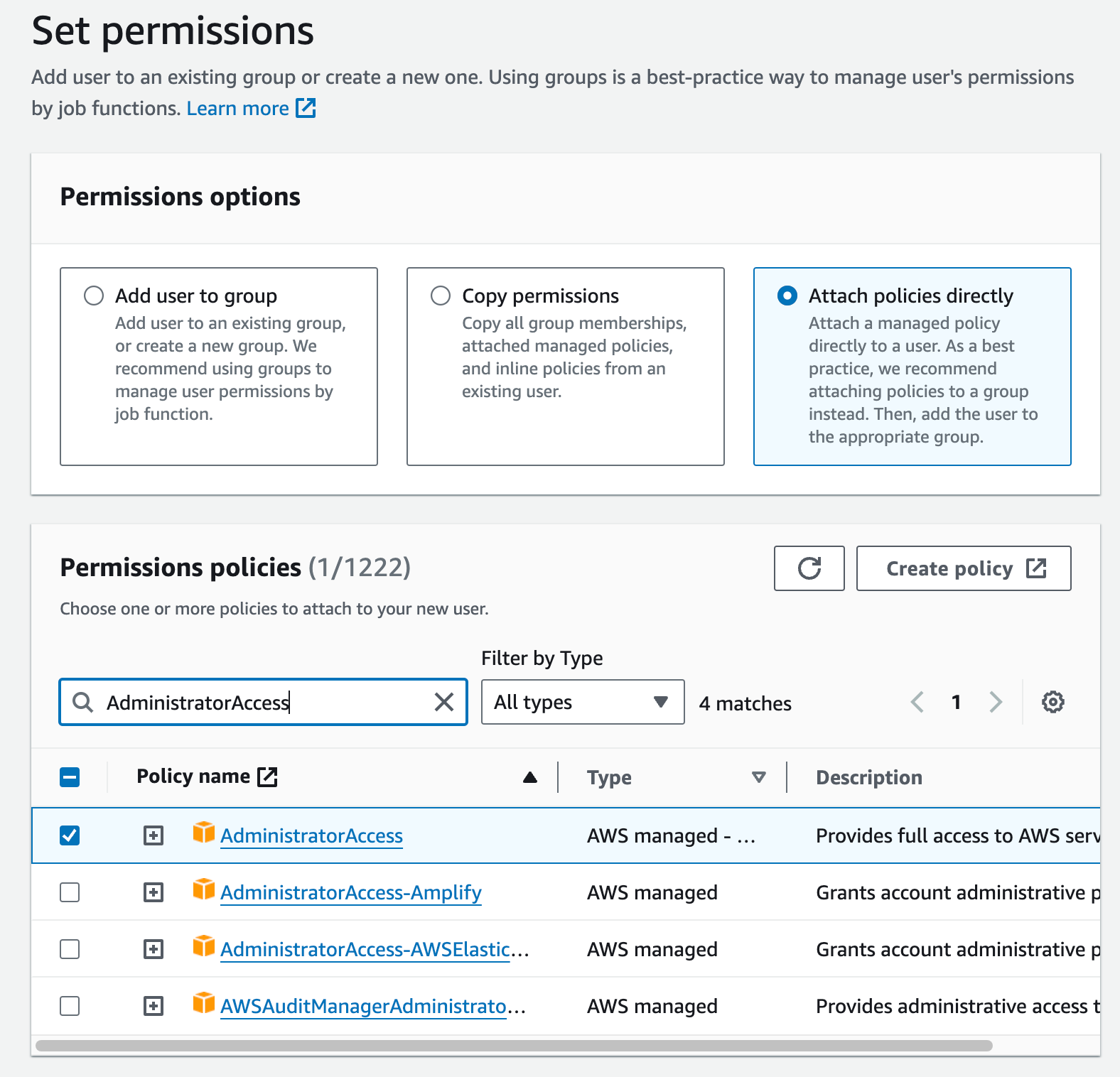Click the horizontal scrollbar under the table
The image size is (1120, 1077).
click(x=513, y=1046)
